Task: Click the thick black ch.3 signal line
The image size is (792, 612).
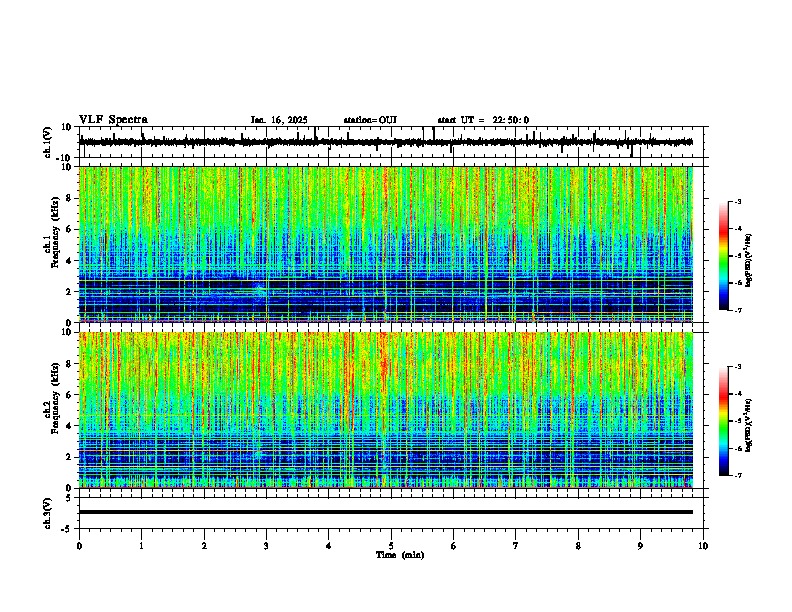Action: [x=386, y=512]
